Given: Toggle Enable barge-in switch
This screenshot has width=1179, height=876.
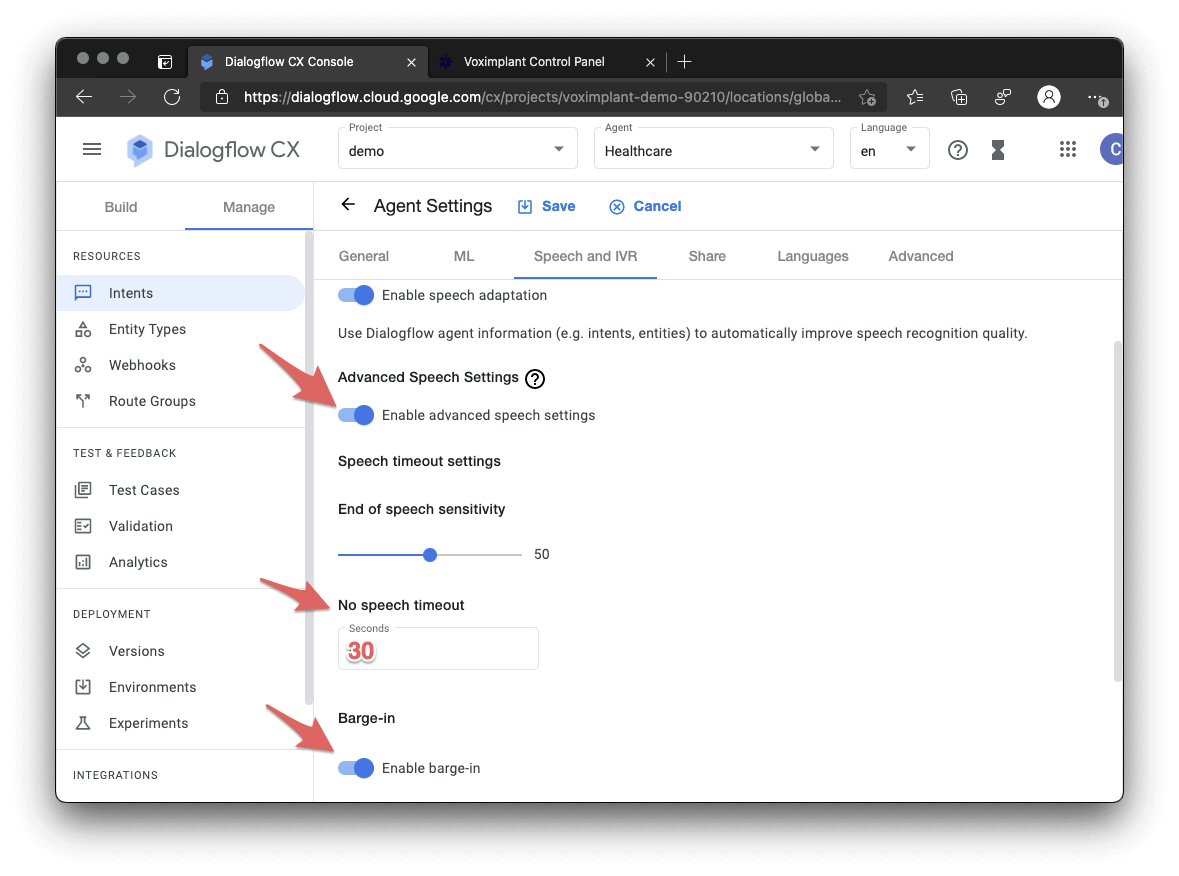Looking at the screenshot, I should 356,768.
